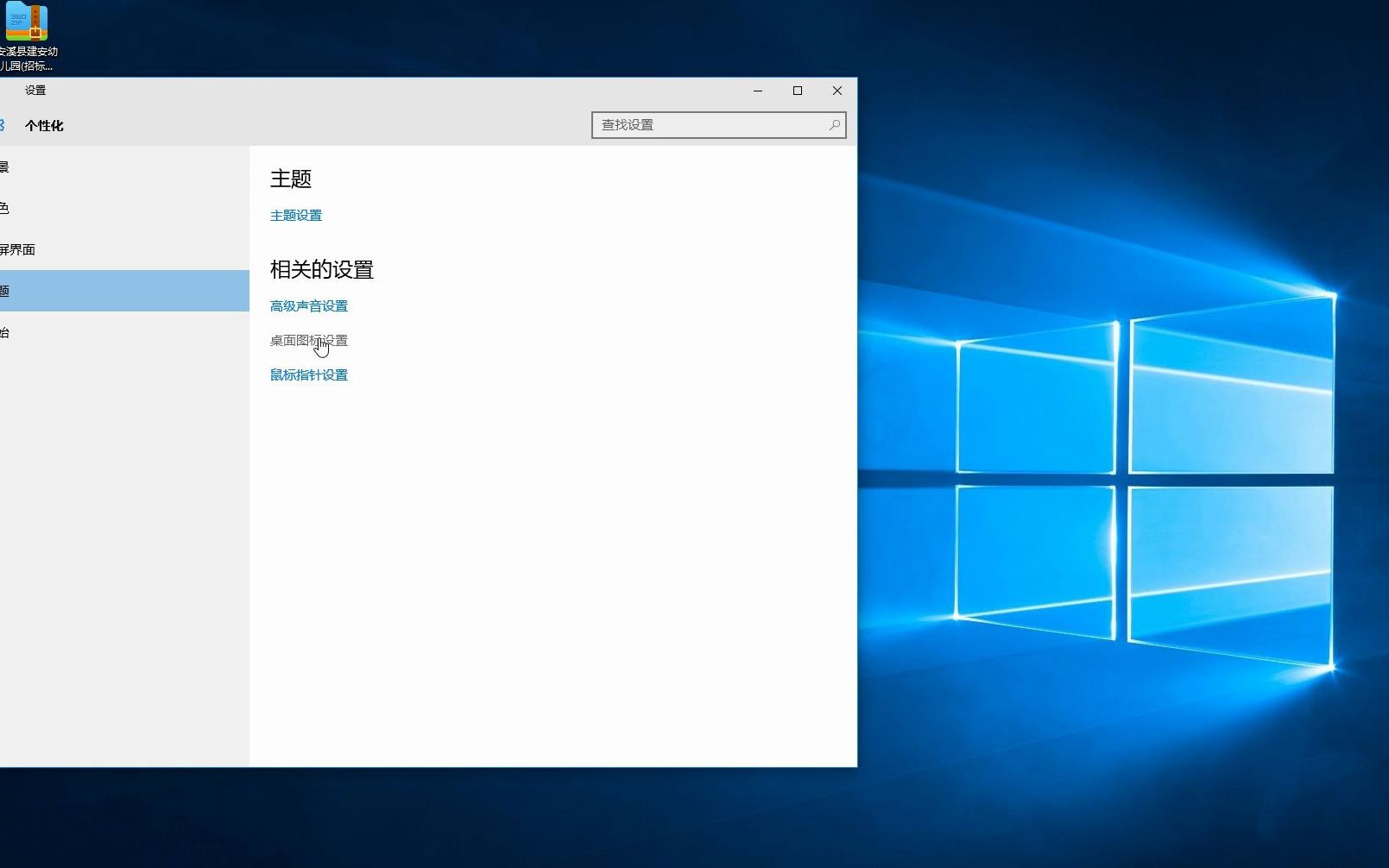Select the Start (始) sidebar item

(x=124, y=332)
